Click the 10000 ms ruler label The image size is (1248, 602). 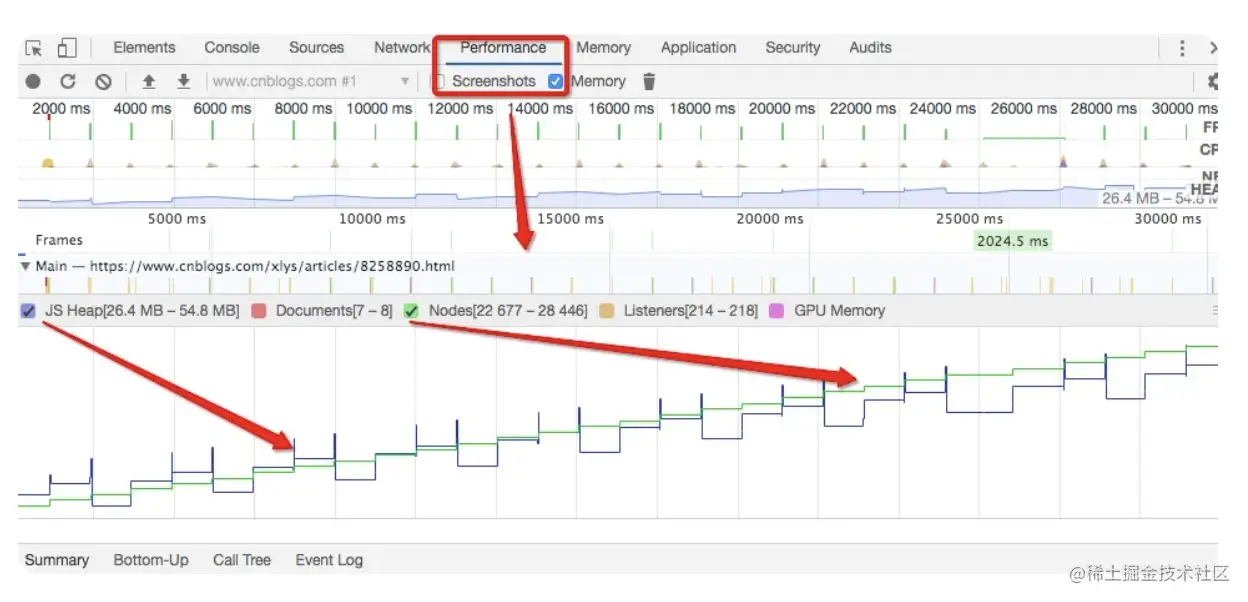[371, 219]
